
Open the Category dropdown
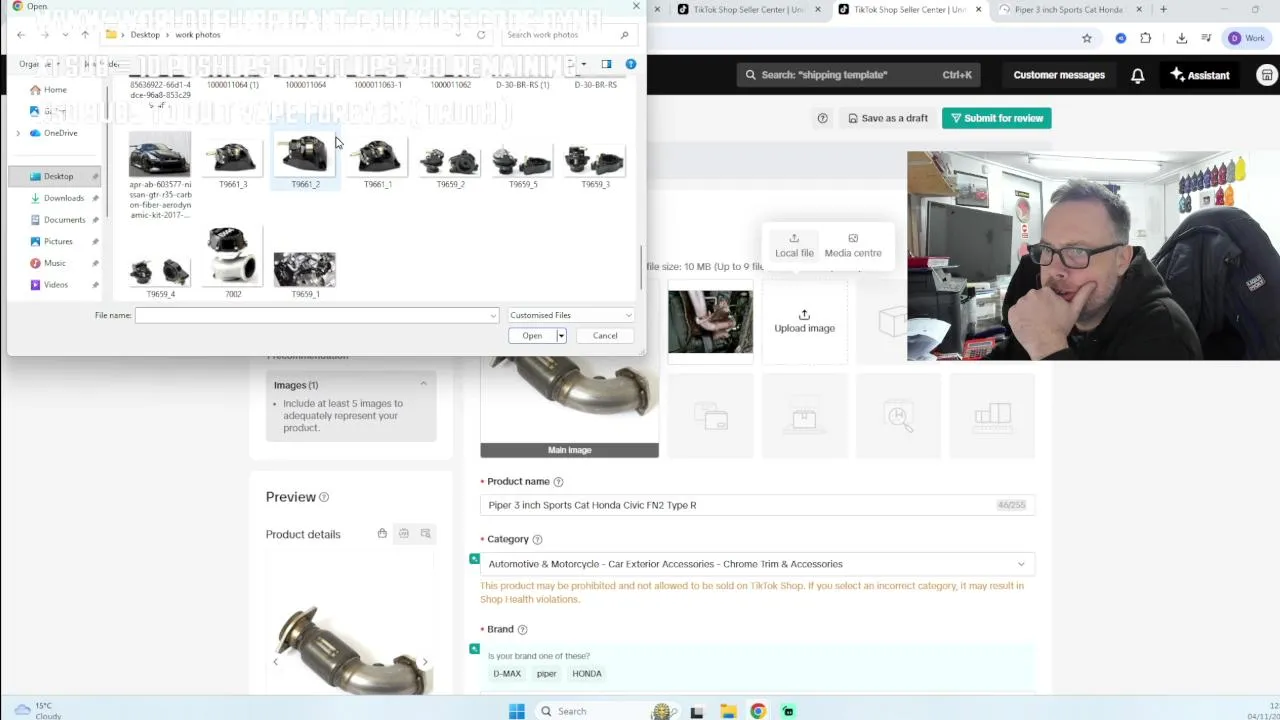pyautogui.click(x=758, y=564)
